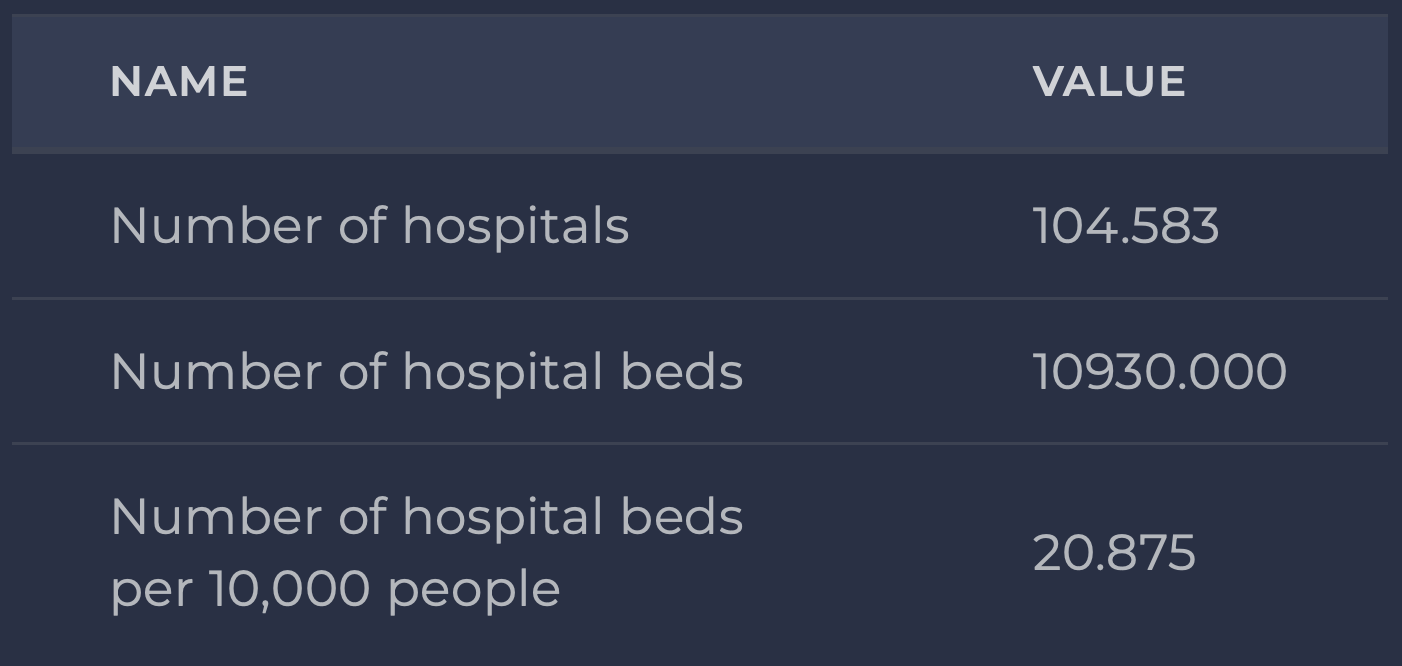Image resolution: width=1402 pixels, height=666 pixels.
Task: Select the "per 10,000 people" text line
Action: 335,589
